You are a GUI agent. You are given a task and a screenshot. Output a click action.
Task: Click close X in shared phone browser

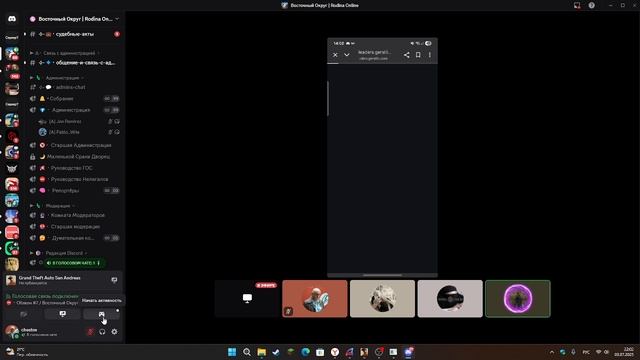[x=335, y=55]
